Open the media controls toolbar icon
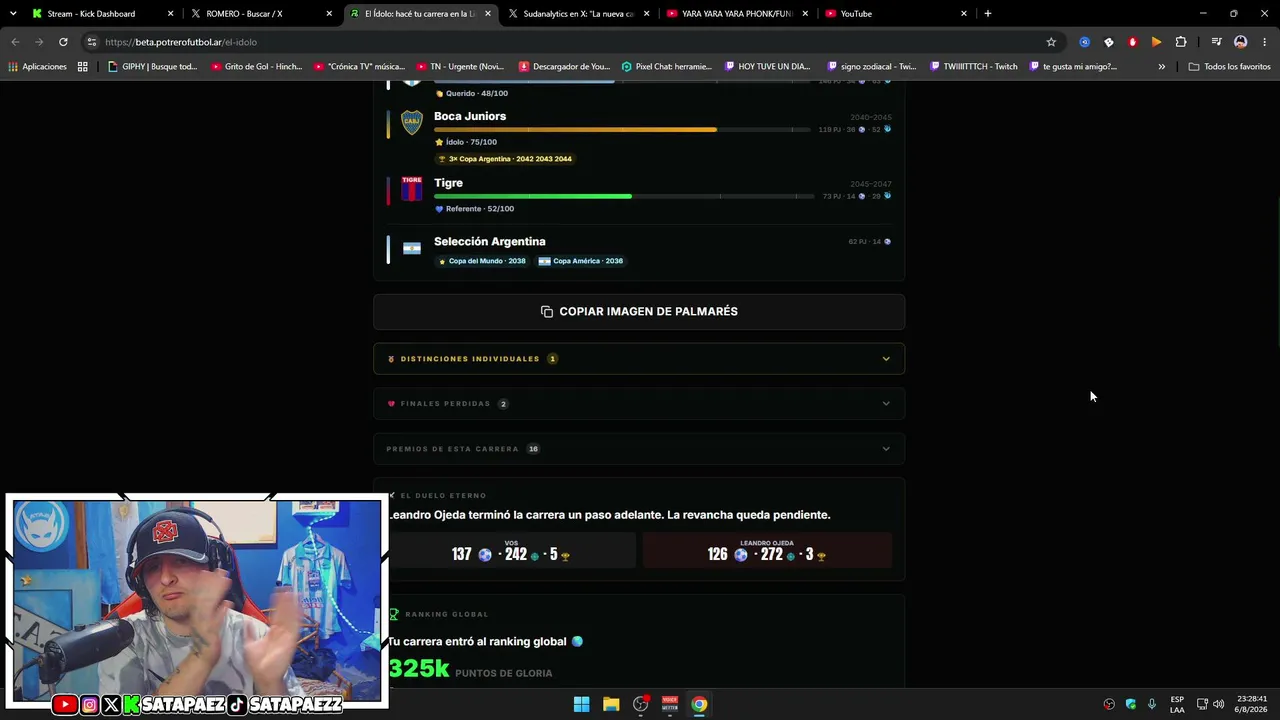This screenshot has width=1280, height=720. (x=1216, y=42)
